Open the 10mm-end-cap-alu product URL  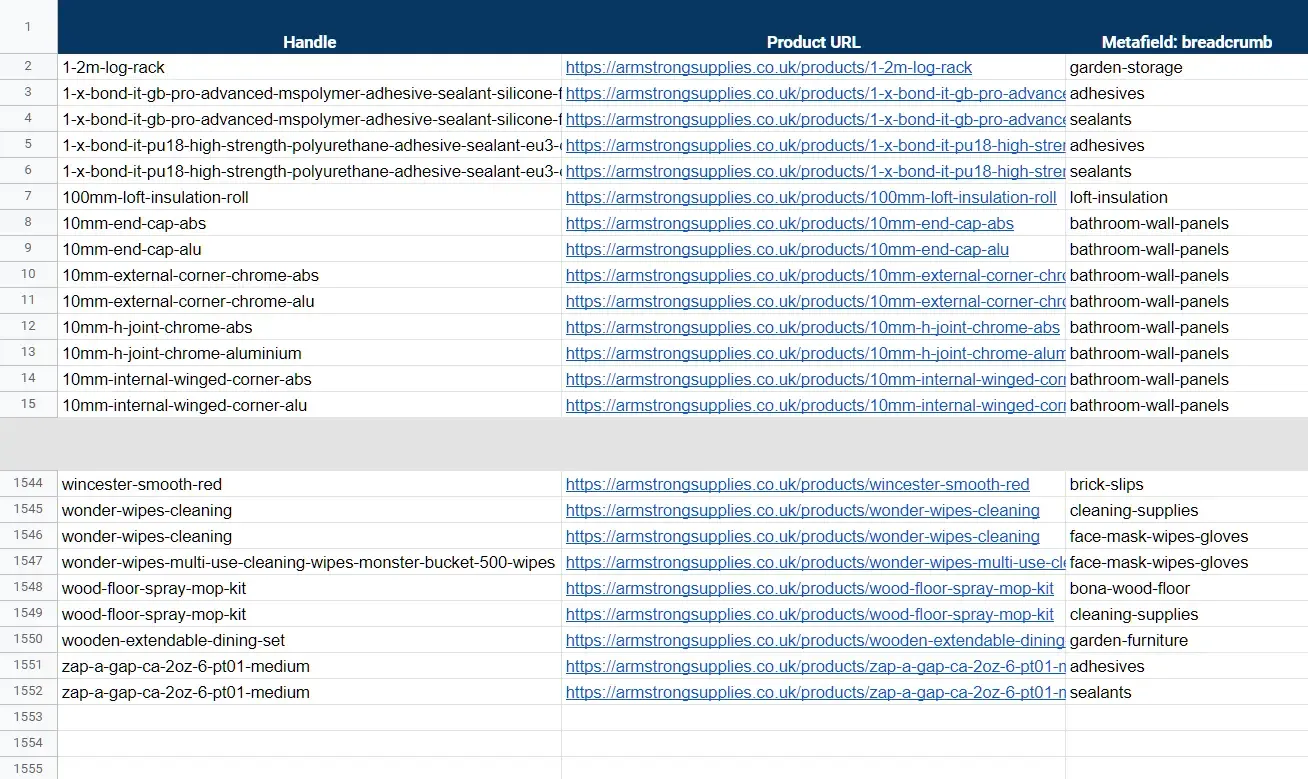[x=787, y=249]
